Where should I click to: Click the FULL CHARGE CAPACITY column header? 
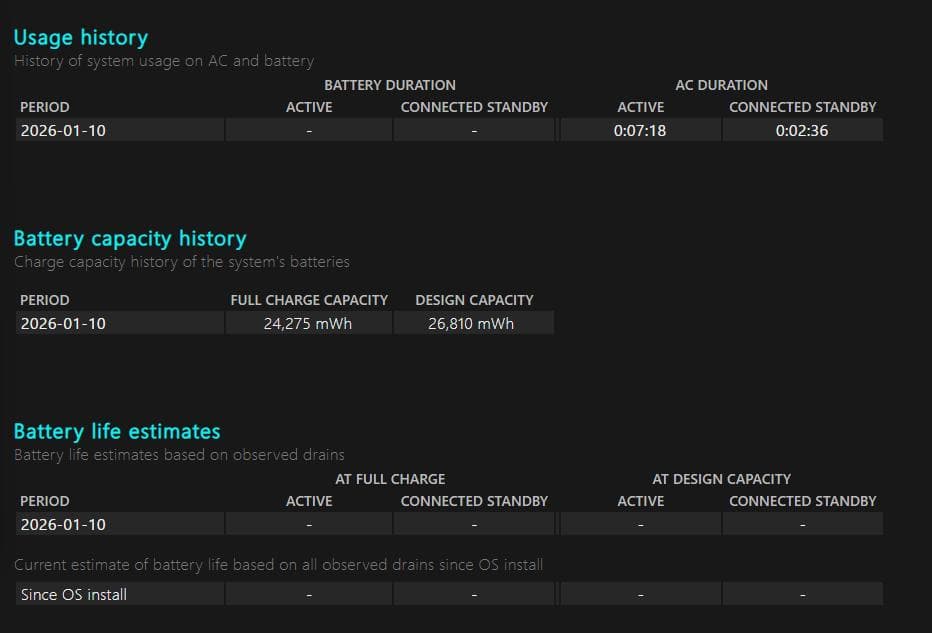click(x=308, y=300)
